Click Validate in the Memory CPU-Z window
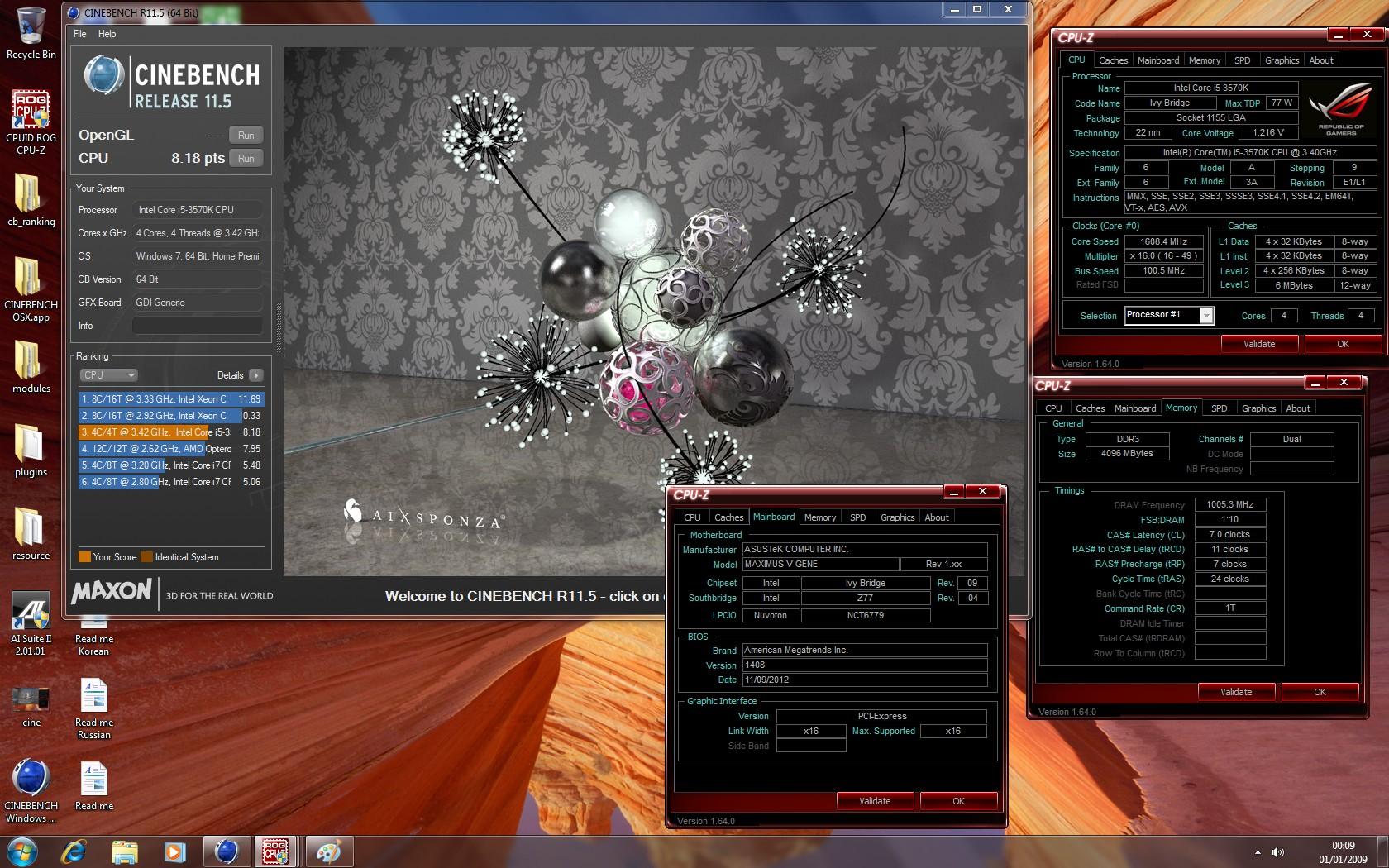1389x868 pixels. tap(1236, 692)
